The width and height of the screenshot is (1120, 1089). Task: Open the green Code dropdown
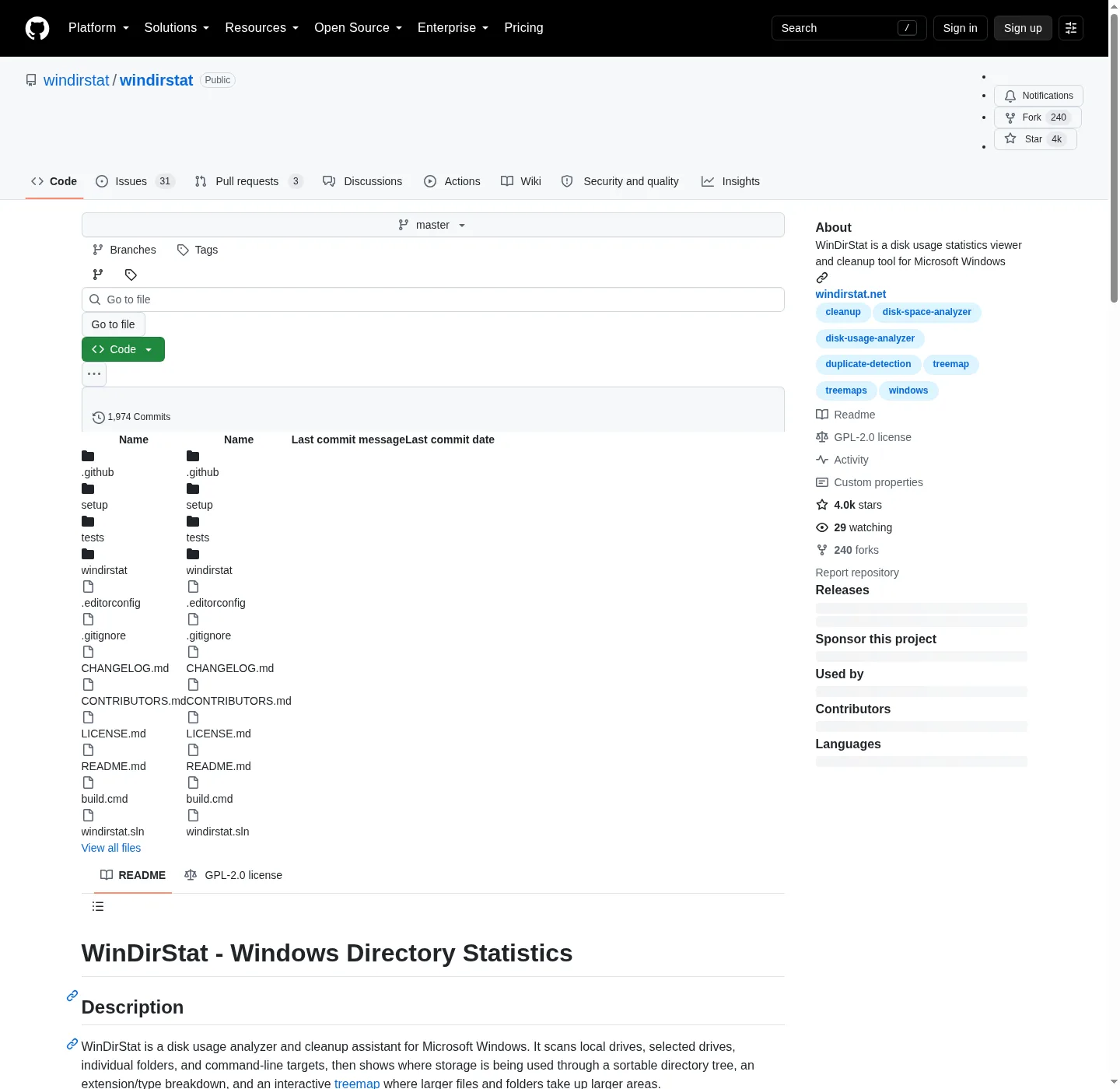[x=123, y=349]
